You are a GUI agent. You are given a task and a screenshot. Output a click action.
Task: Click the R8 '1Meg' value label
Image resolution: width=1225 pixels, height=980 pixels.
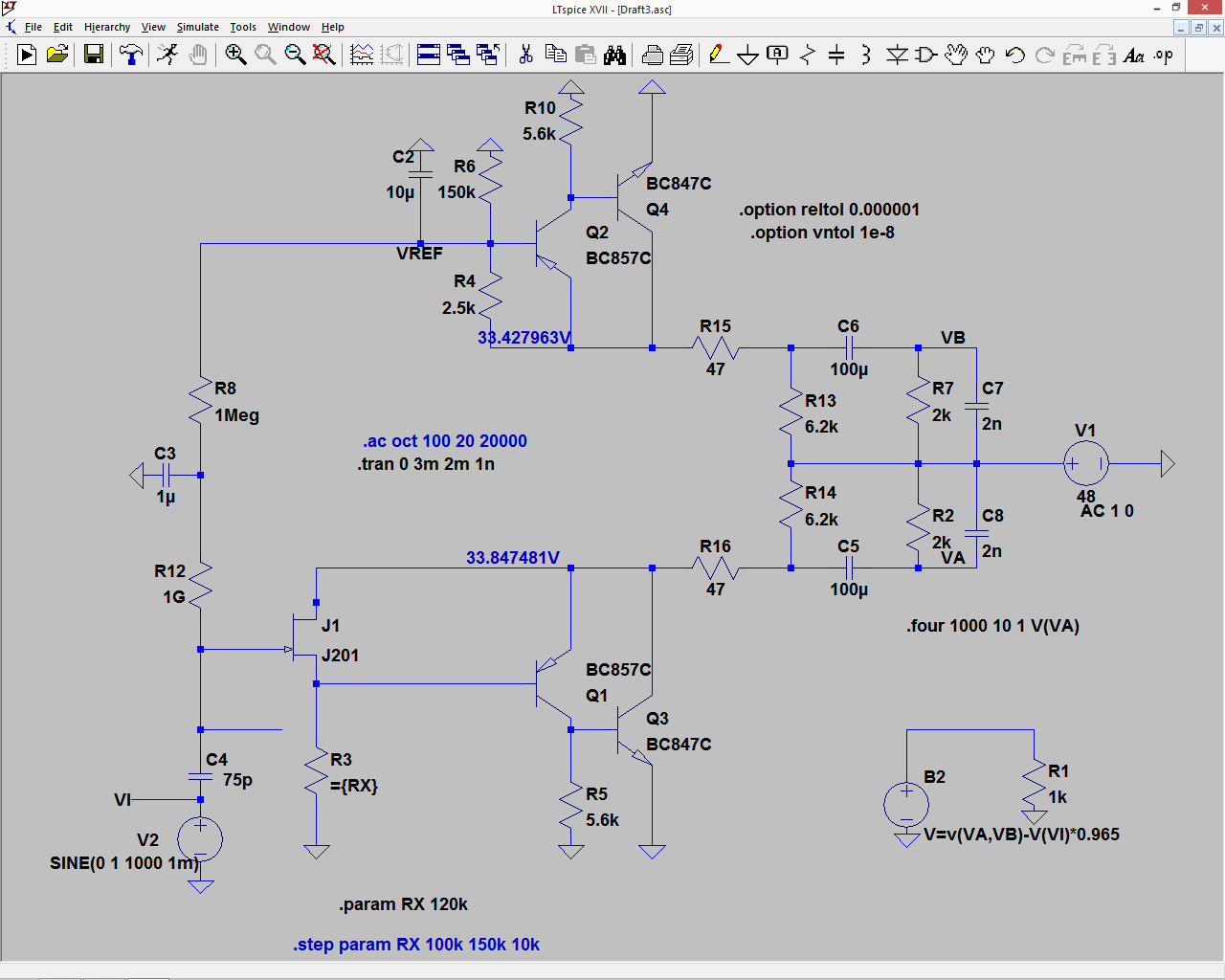[237, 415]
